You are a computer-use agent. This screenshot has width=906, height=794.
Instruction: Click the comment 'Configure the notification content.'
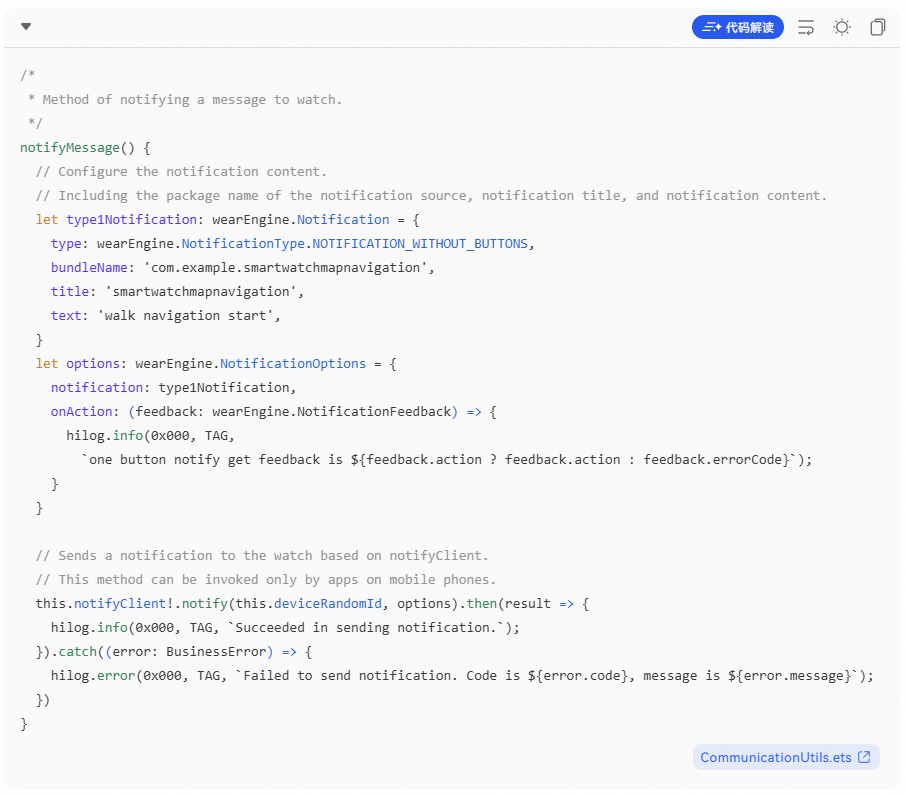[x=181, y=172]
